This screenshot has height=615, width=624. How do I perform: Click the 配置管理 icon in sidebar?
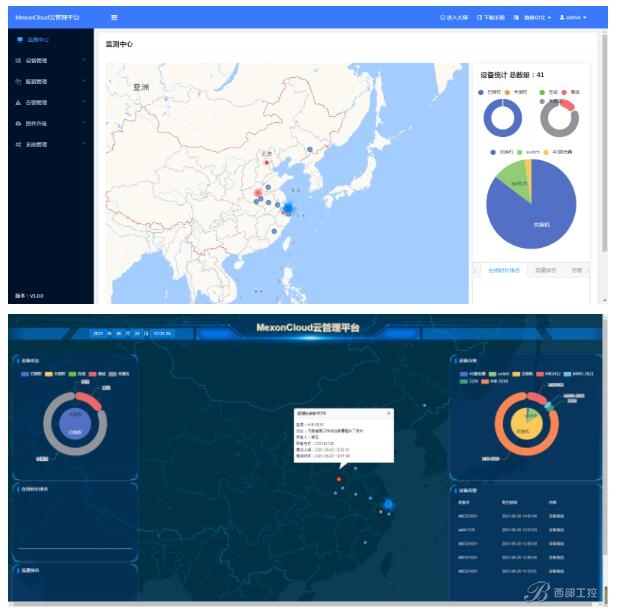tap(18, 82)
